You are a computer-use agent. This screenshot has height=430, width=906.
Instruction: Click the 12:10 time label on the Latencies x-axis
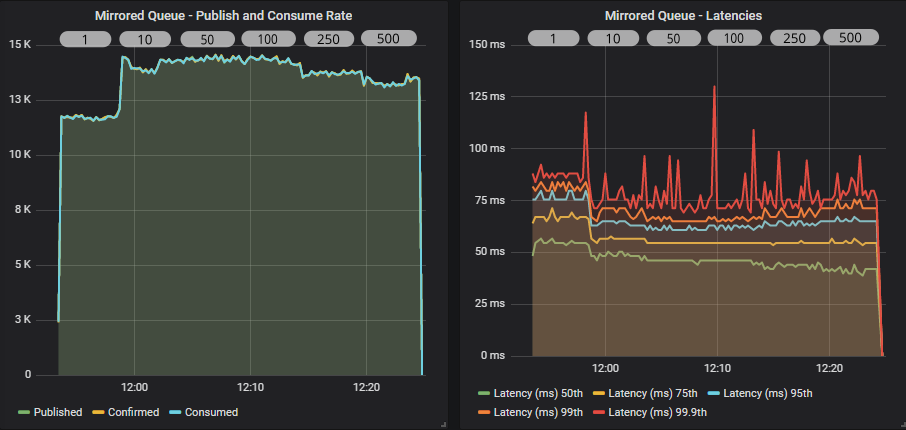(x=719, y=369)
